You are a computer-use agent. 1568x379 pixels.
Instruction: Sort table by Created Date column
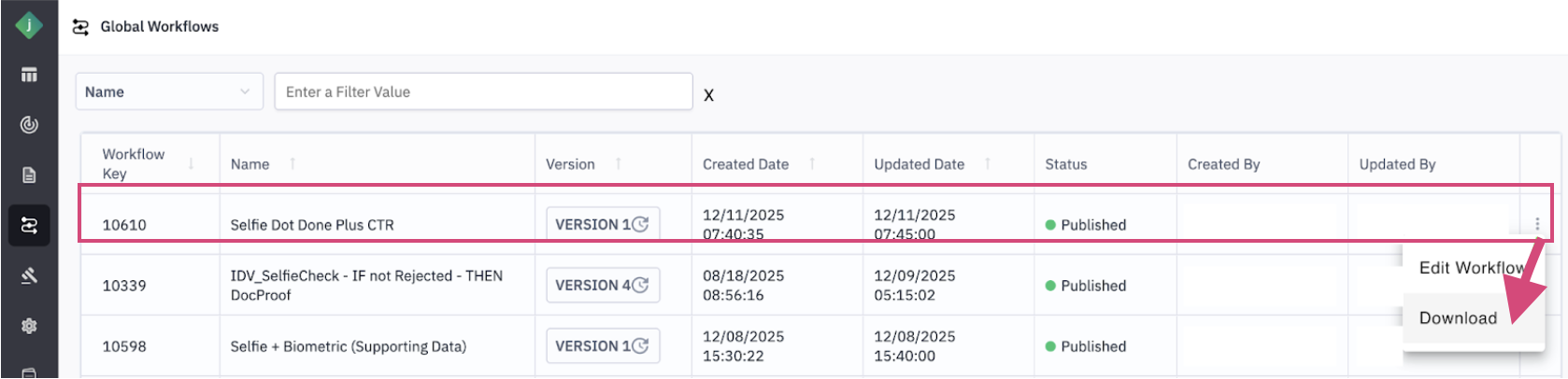point(812,163)
